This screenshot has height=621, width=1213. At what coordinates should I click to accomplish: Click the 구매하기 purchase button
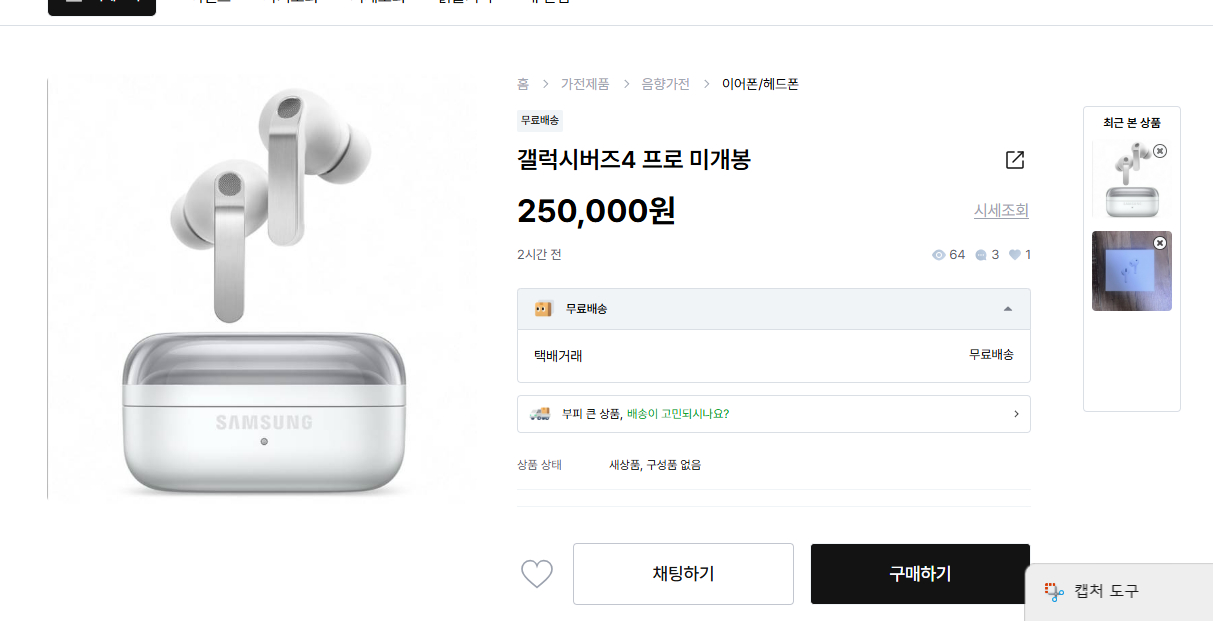(920, 574)
